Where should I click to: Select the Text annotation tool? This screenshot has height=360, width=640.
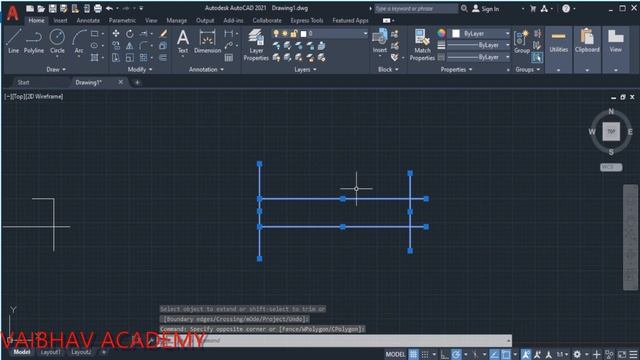click(183, 41)
